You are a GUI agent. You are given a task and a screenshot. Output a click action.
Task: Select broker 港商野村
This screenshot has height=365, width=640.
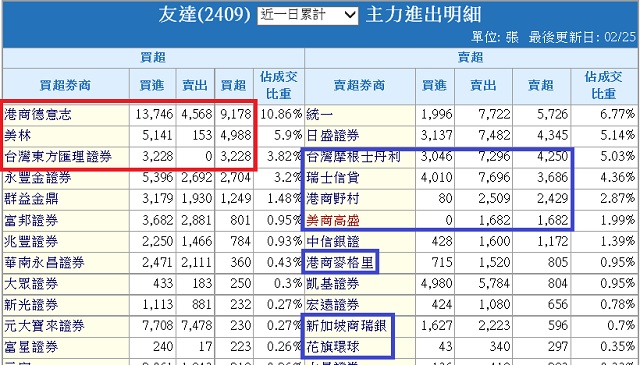333,199
